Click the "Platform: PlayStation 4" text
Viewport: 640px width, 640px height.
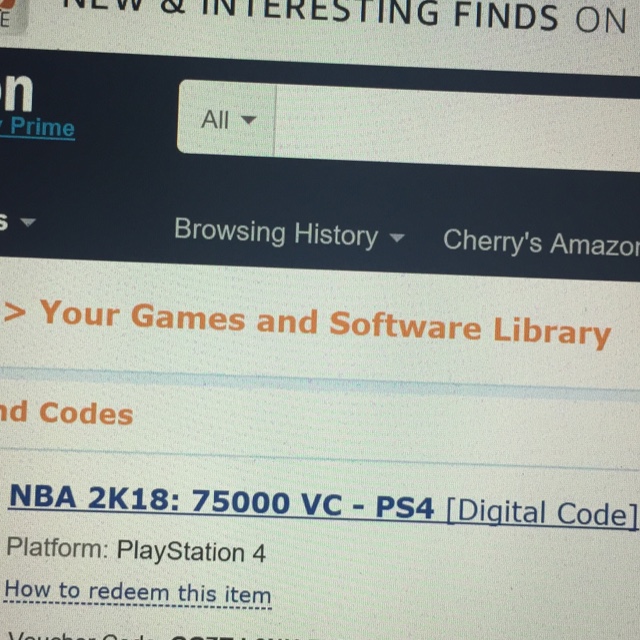(136, 550)
